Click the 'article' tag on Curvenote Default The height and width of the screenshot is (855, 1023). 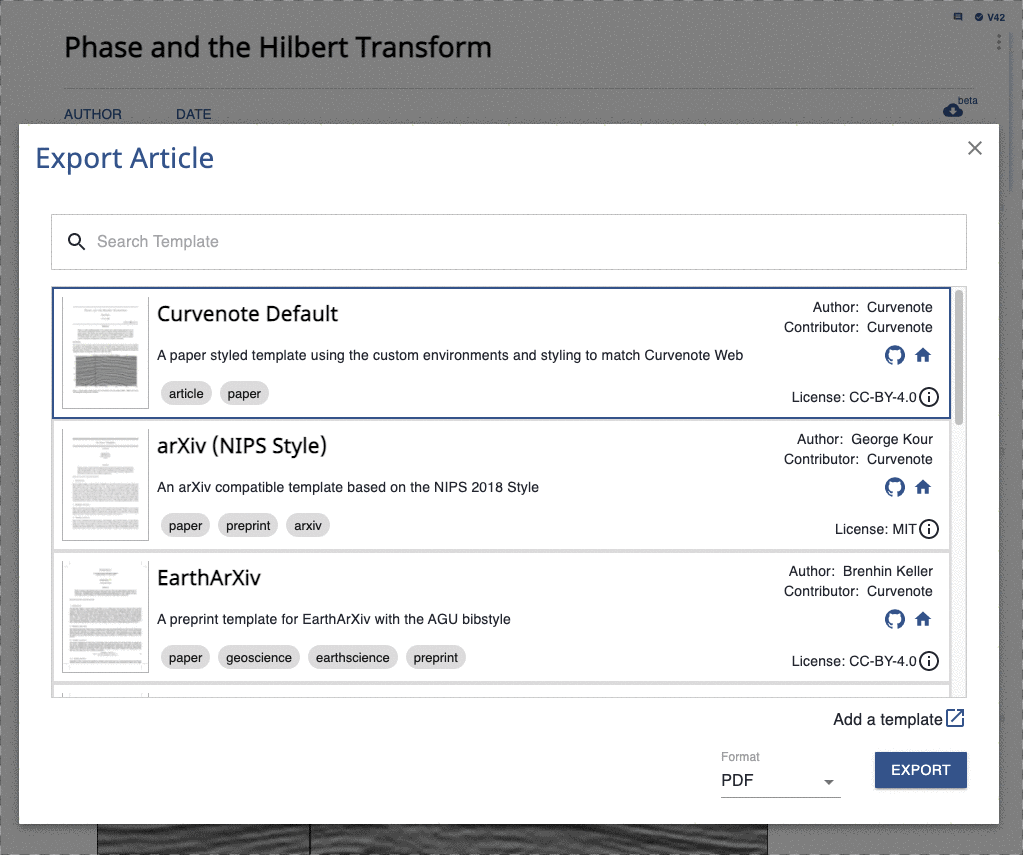click(186, 394)
